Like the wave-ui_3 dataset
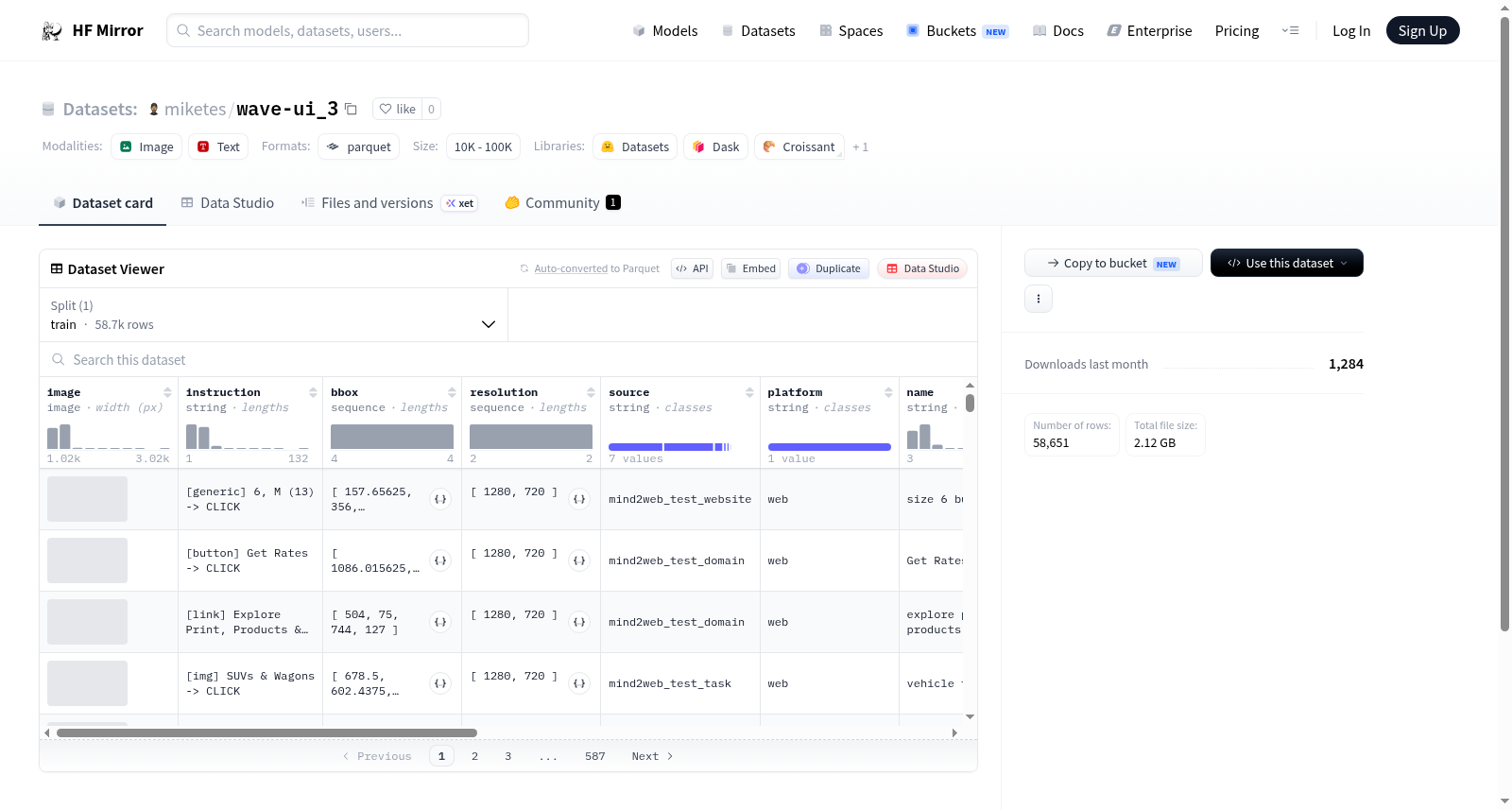This screenshot has height=810, width=1512. tap(398, 109)
